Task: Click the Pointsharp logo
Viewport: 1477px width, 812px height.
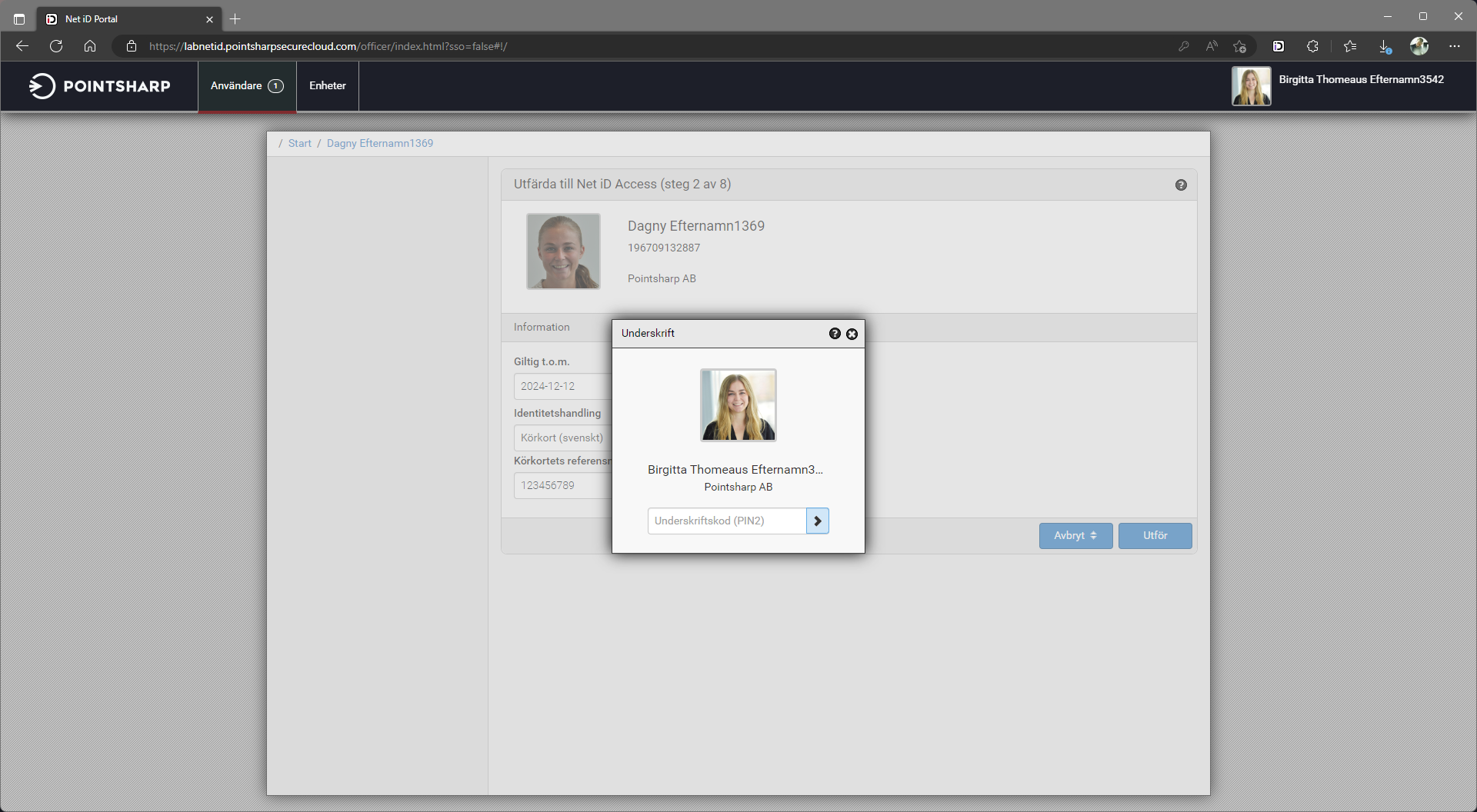Action: click(100, 86)
